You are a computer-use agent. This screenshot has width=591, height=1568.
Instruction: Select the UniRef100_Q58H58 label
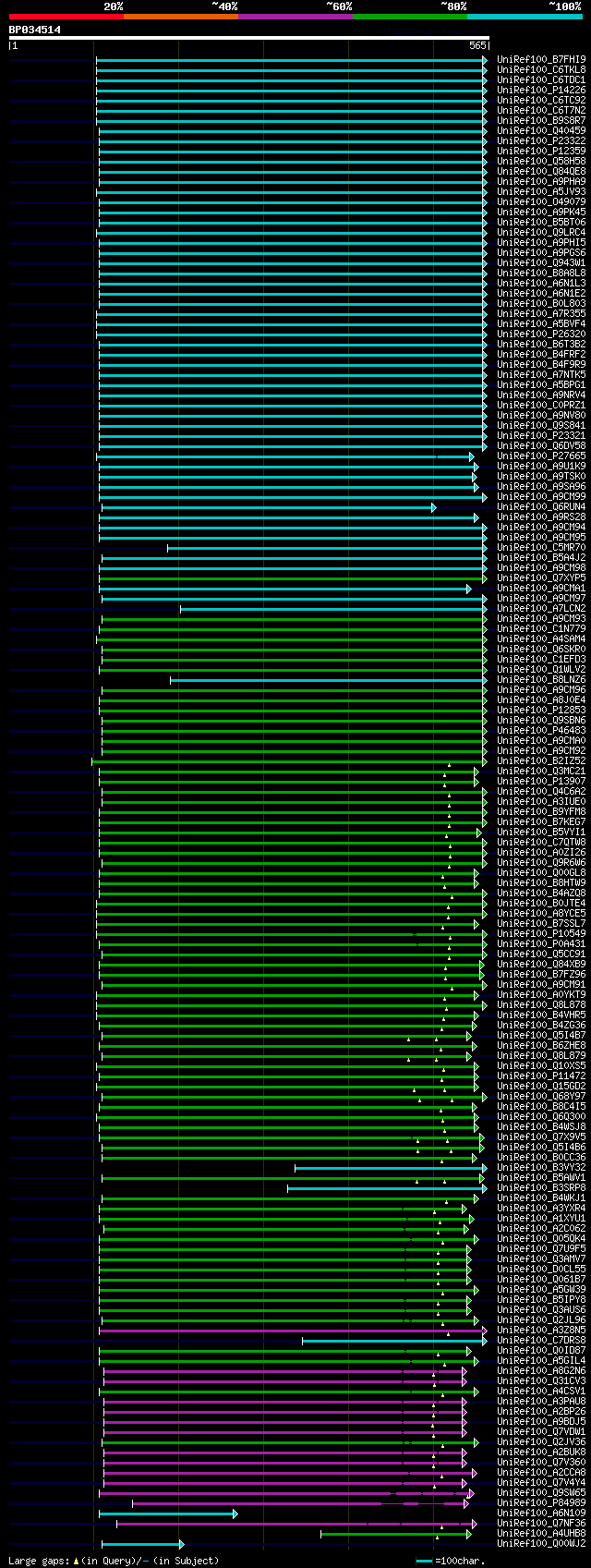tap(541, 161)
